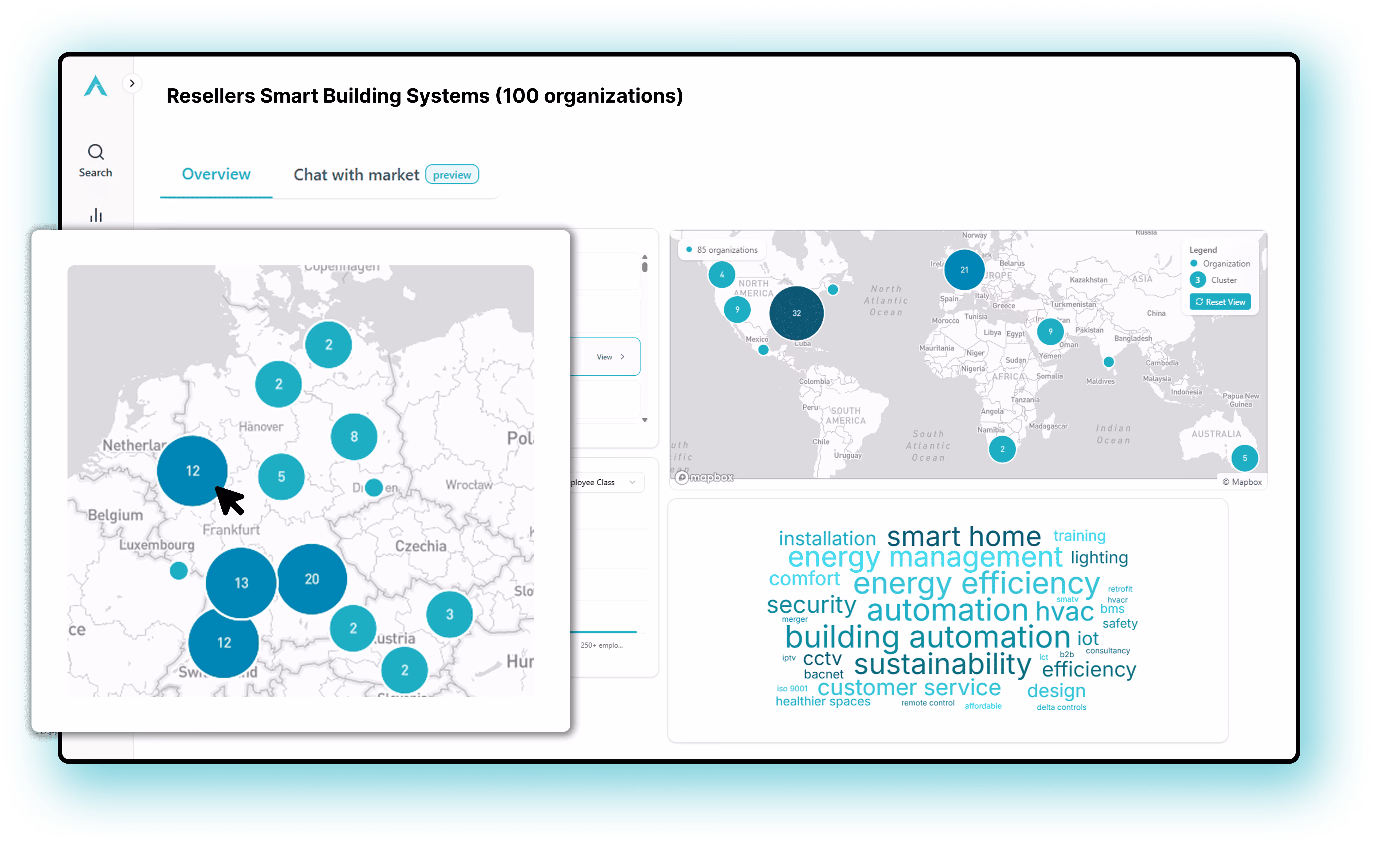Click the Reset View button on the world map
Image resolution: width=1400 pixels, height=844 pixels.
click(1220, 302)
